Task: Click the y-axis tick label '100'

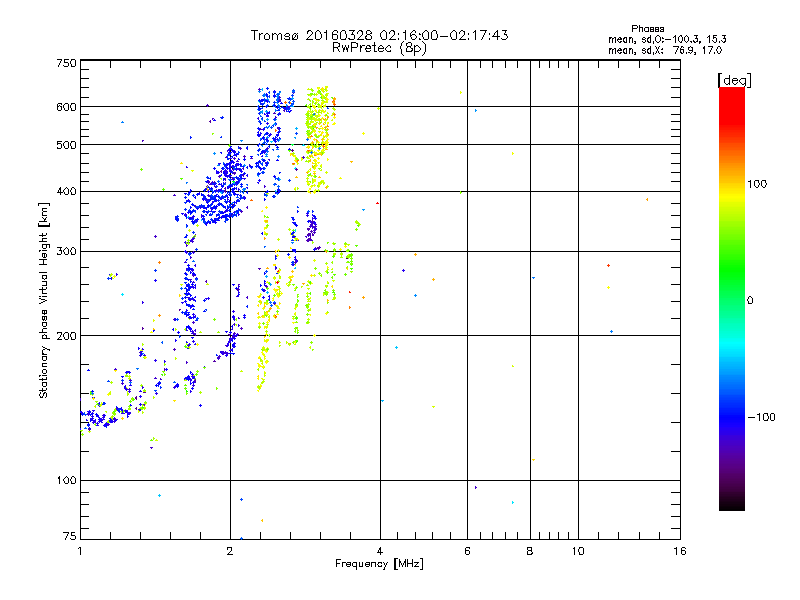Action: (66, 480)
